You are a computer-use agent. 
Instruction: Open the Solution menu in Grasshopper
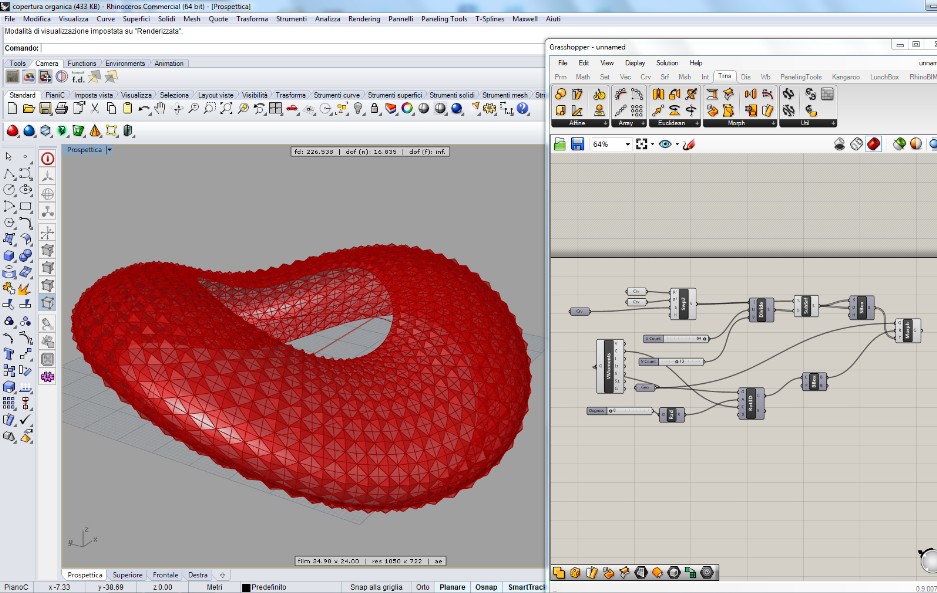point(667,63)
